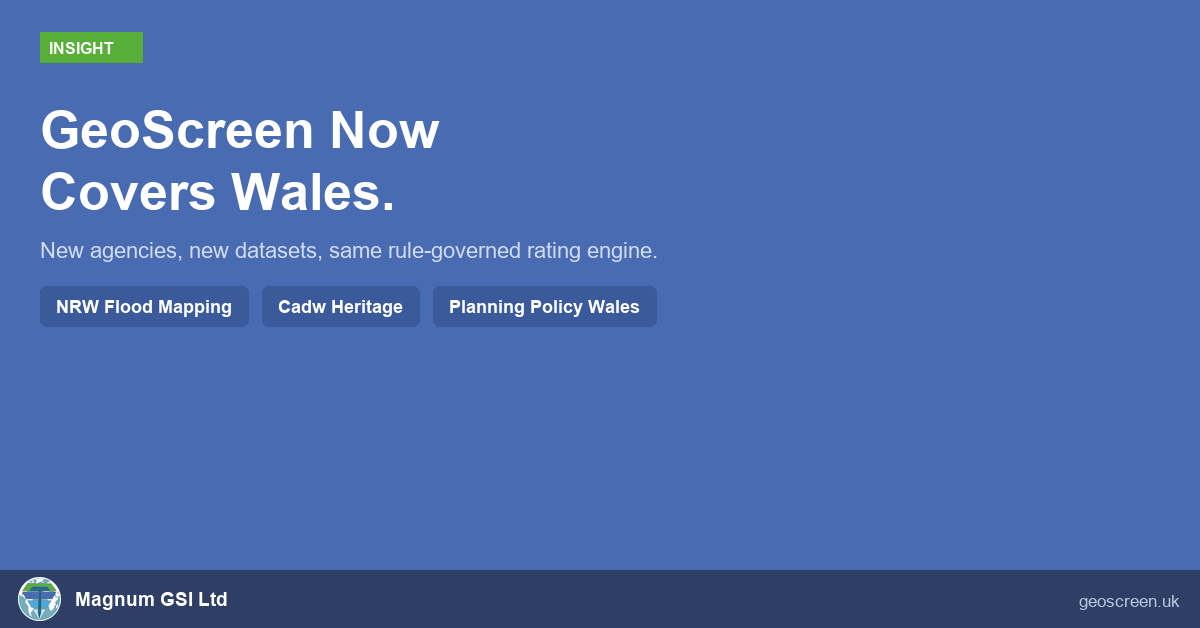
Task: Click the Magnum GSI Ltd company name
Action: [x=151, y=600]
